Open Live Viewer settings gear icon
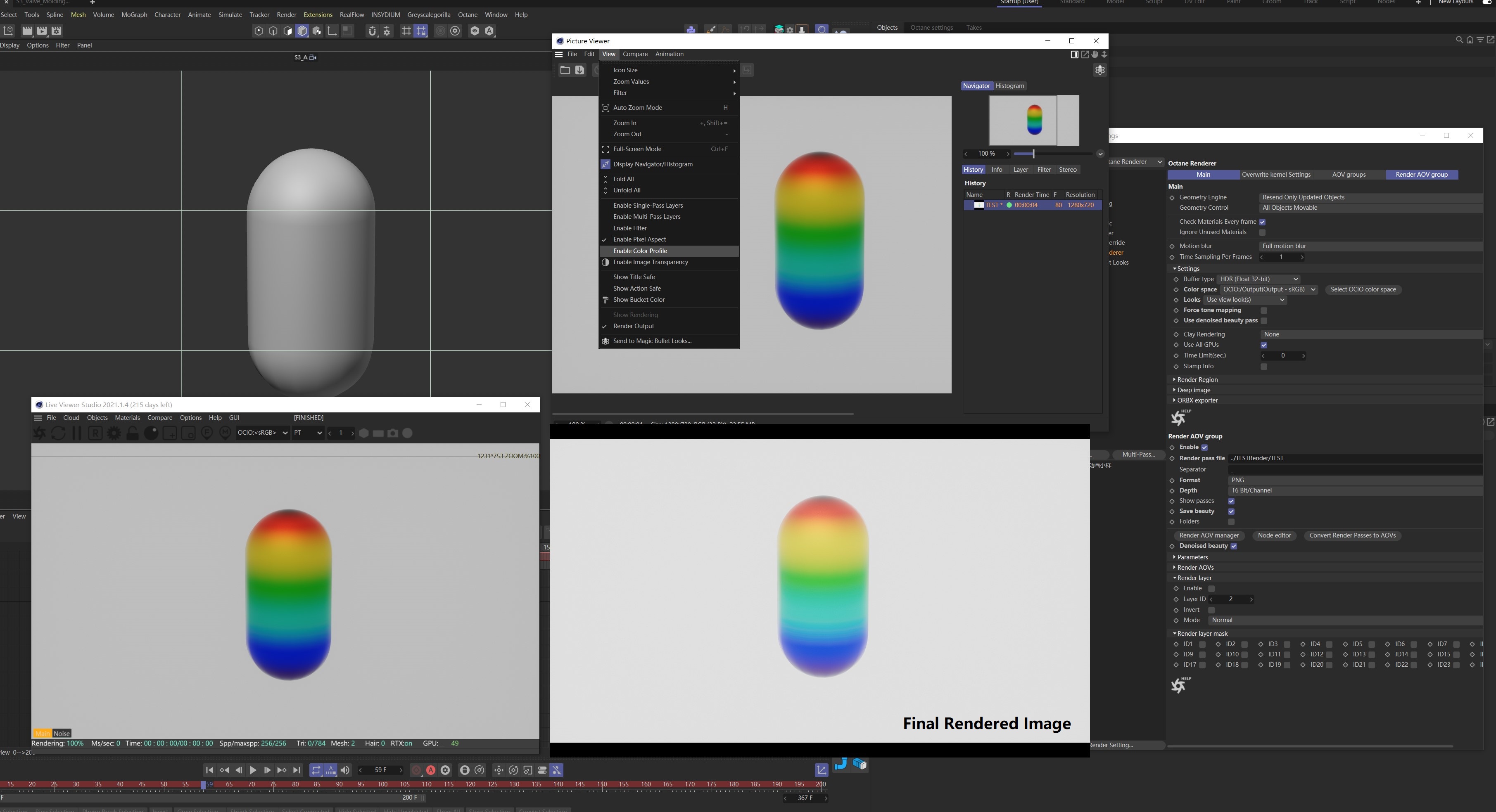 (x=114, y=433)
